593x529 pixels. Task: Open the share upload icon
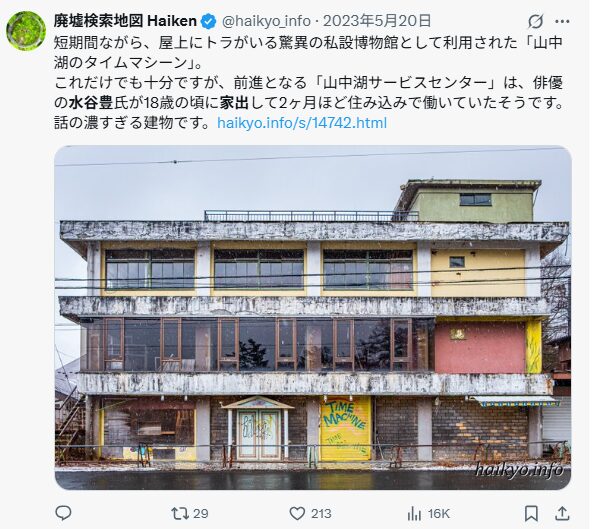coord(562,513)
